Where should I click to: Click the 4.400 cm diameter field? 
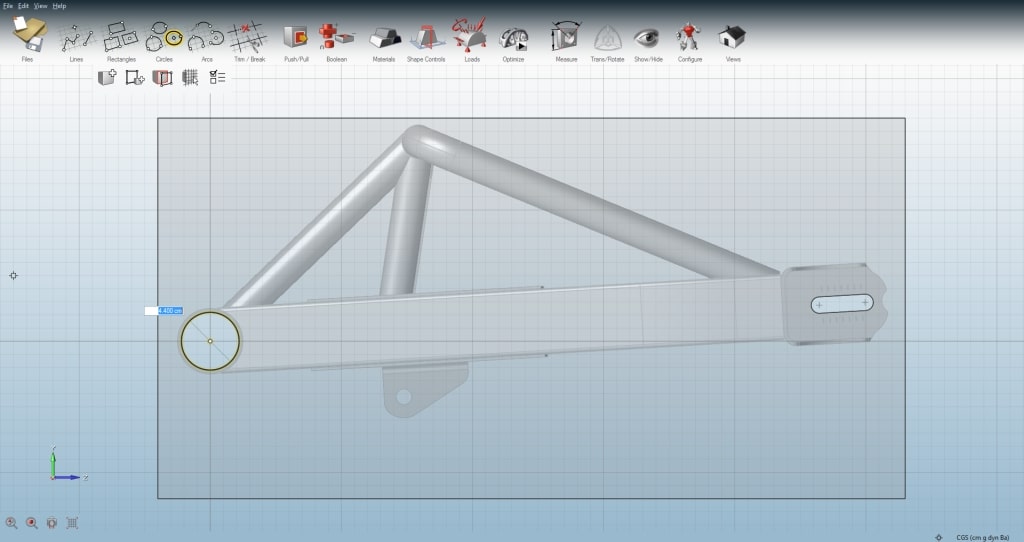pos(164,311)
